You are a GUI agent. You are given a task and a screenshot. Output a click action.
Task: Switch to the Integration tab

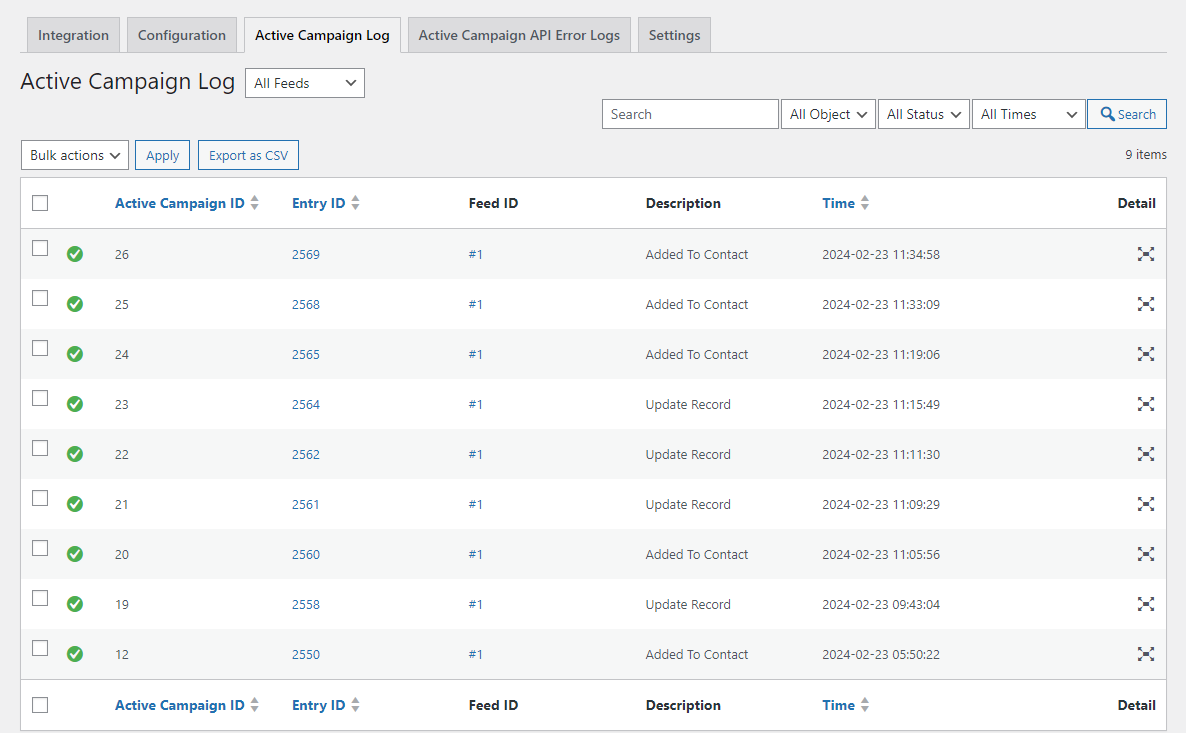click(73, 35)
